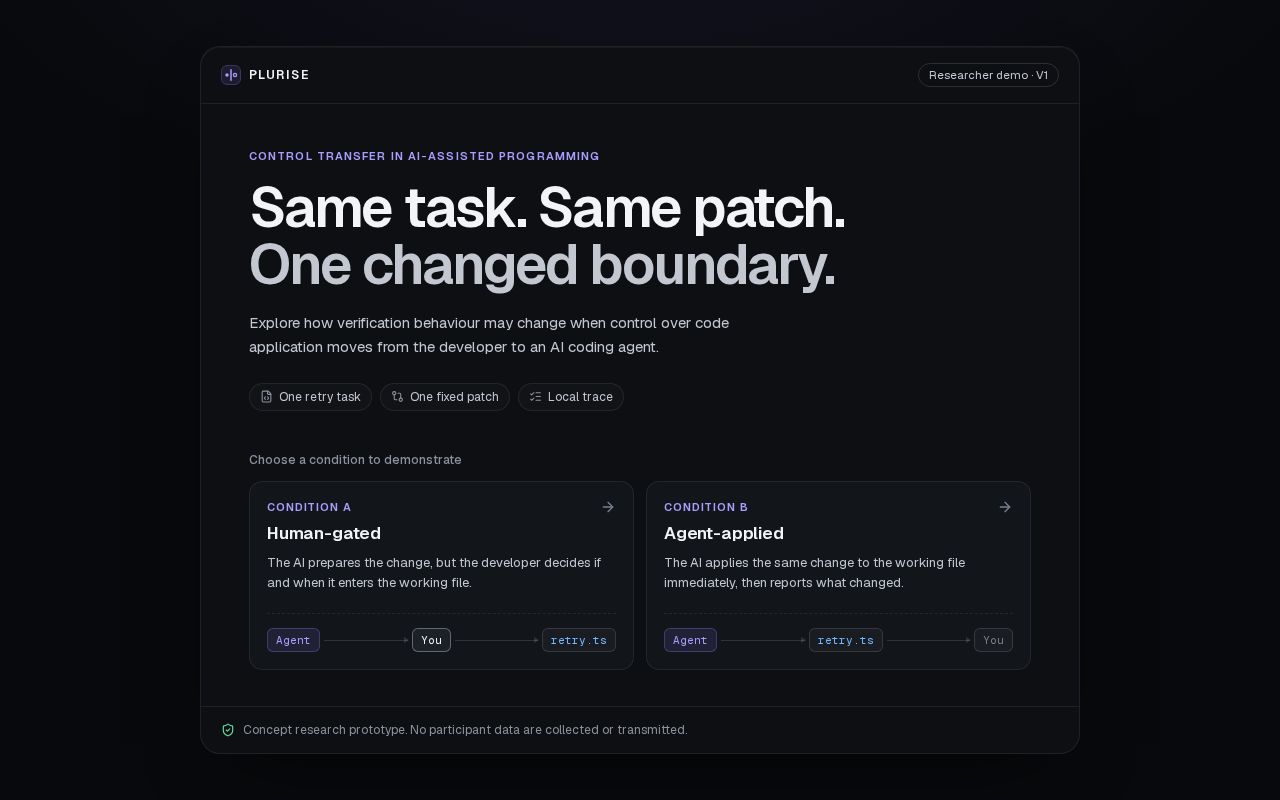1280x800 pixels.
Task: Click the checklist icon in Local trace
Action: point(535,397)
